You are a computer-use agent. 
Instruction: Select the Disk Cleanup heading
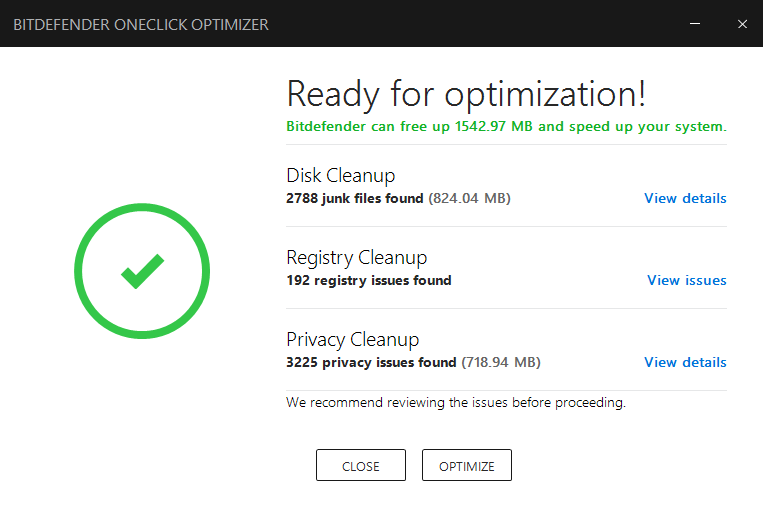click(341, 176)
